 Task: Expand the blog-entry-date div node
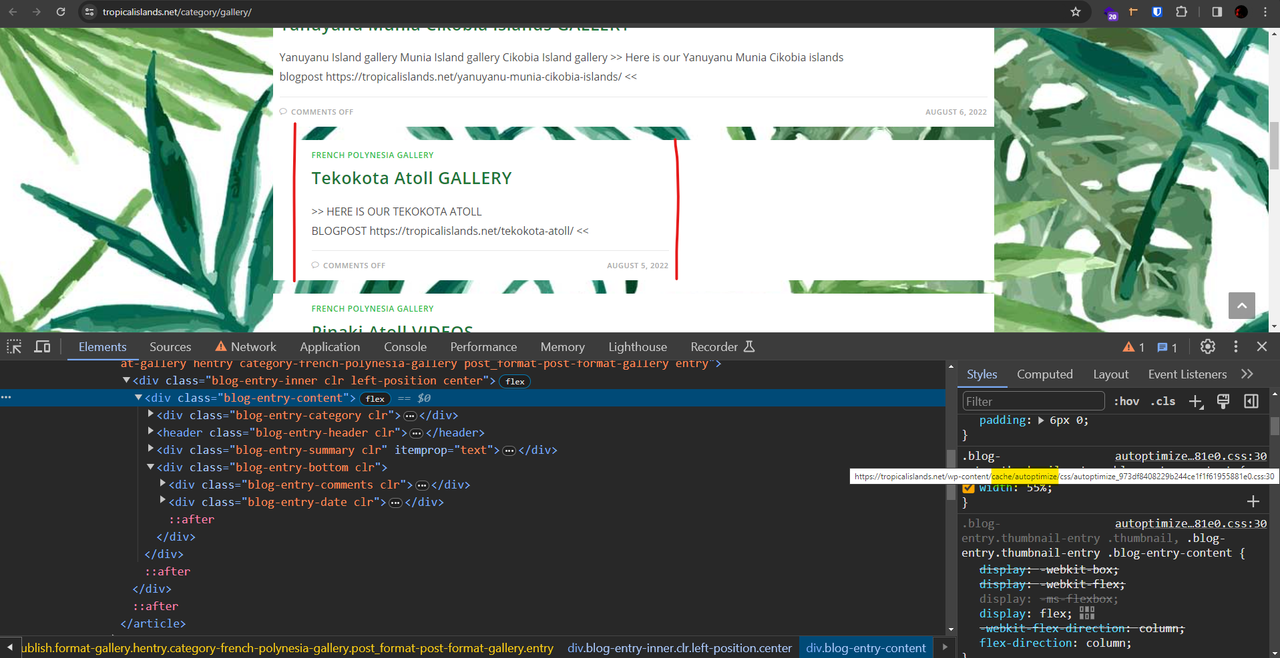click(x=163, y=502)
